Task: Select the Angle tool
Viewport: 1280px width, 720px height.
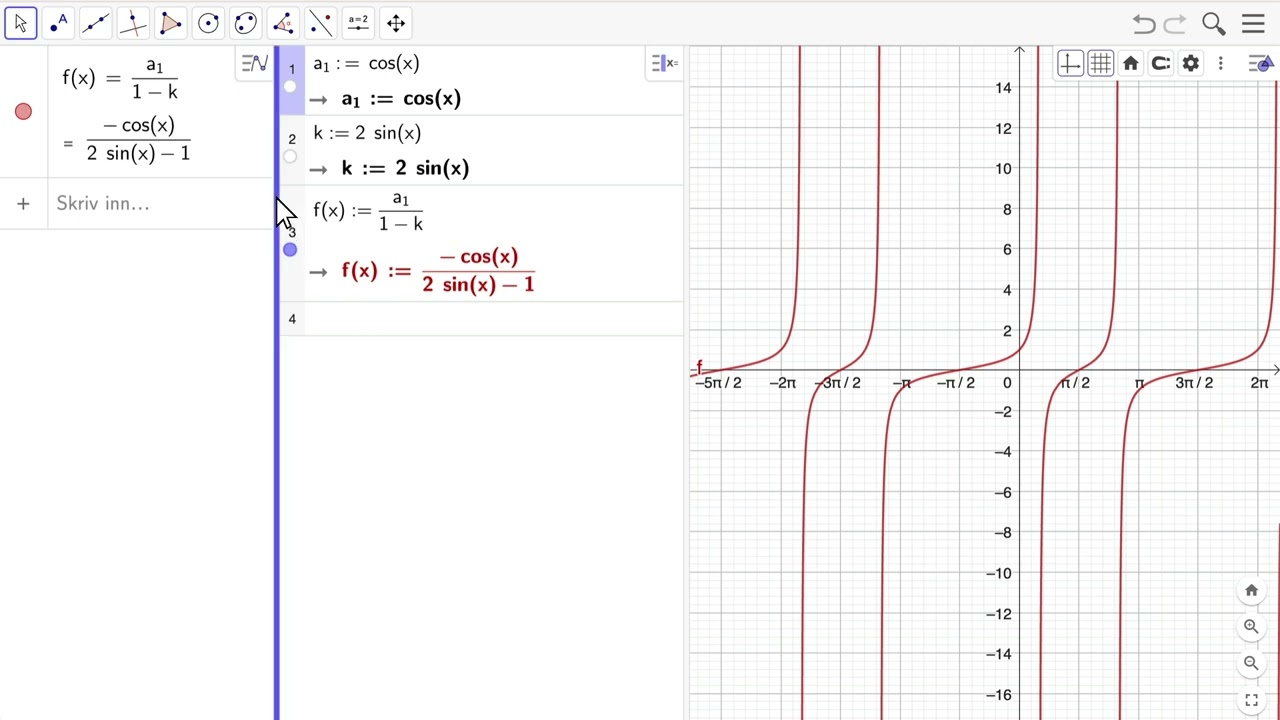Action: tap(283, 23)
